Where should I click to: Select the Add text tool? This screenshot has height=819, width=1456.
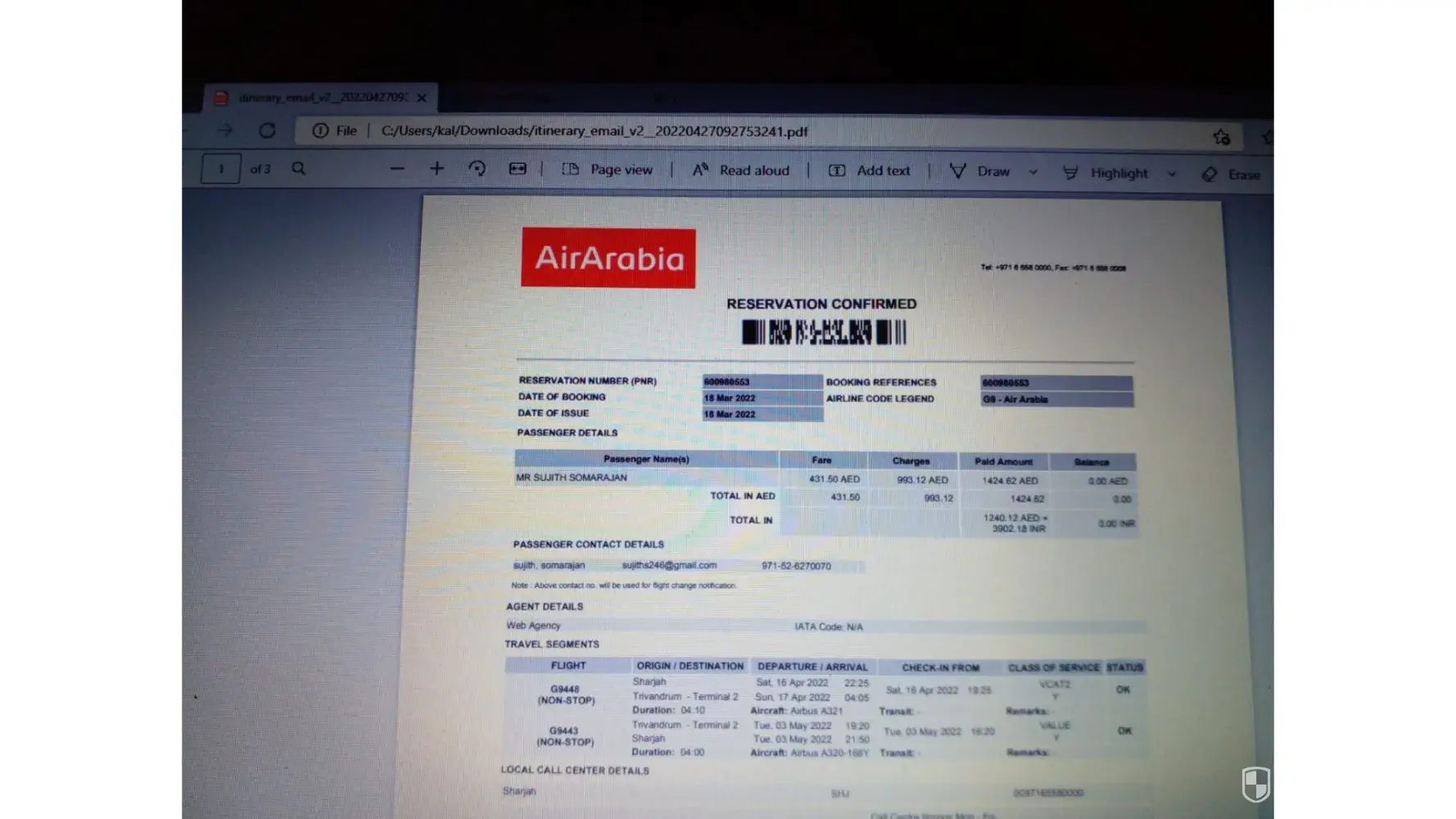pyautogui.click(x=870, y=170)
